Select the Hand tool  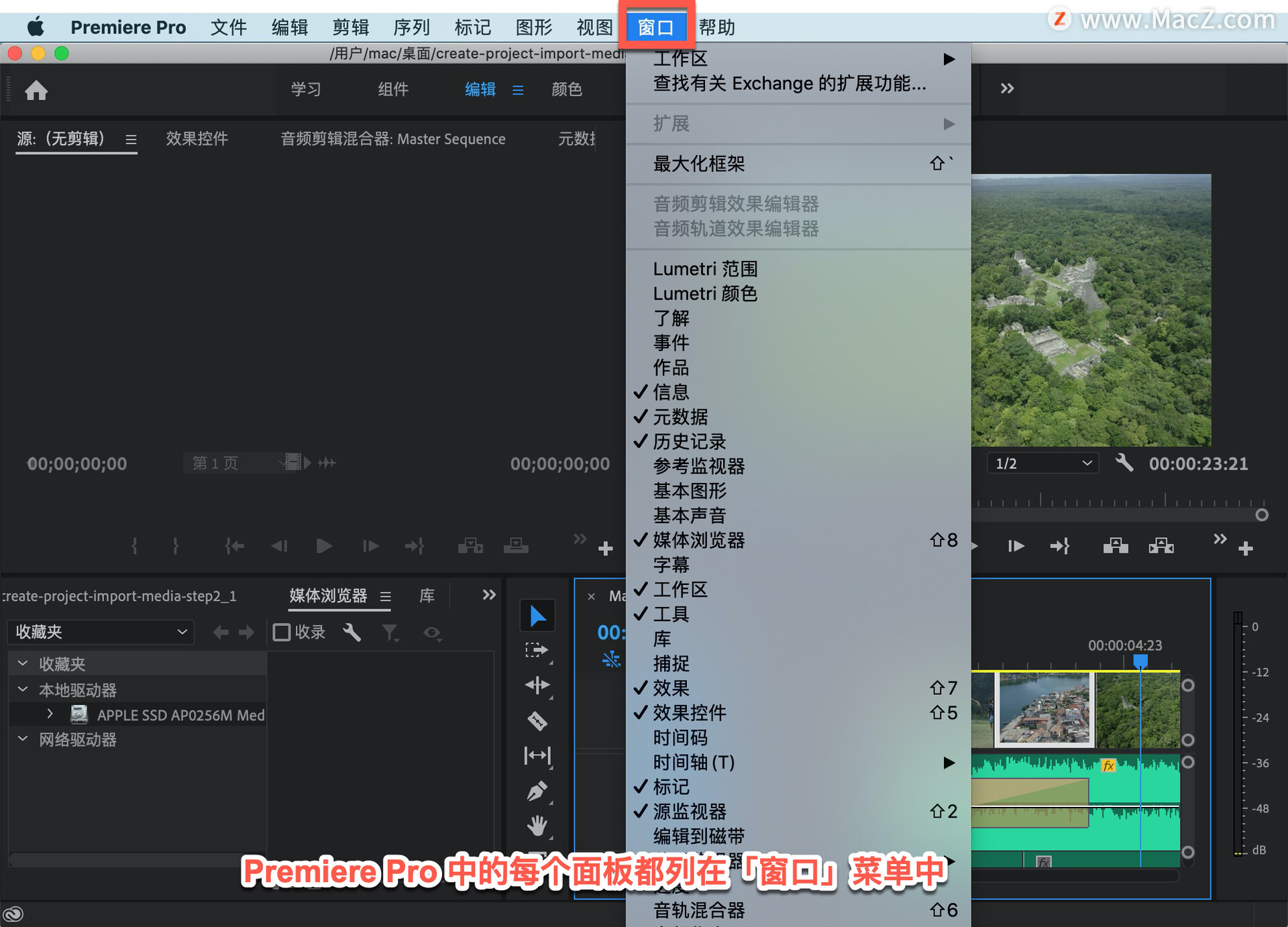[537, 826]
